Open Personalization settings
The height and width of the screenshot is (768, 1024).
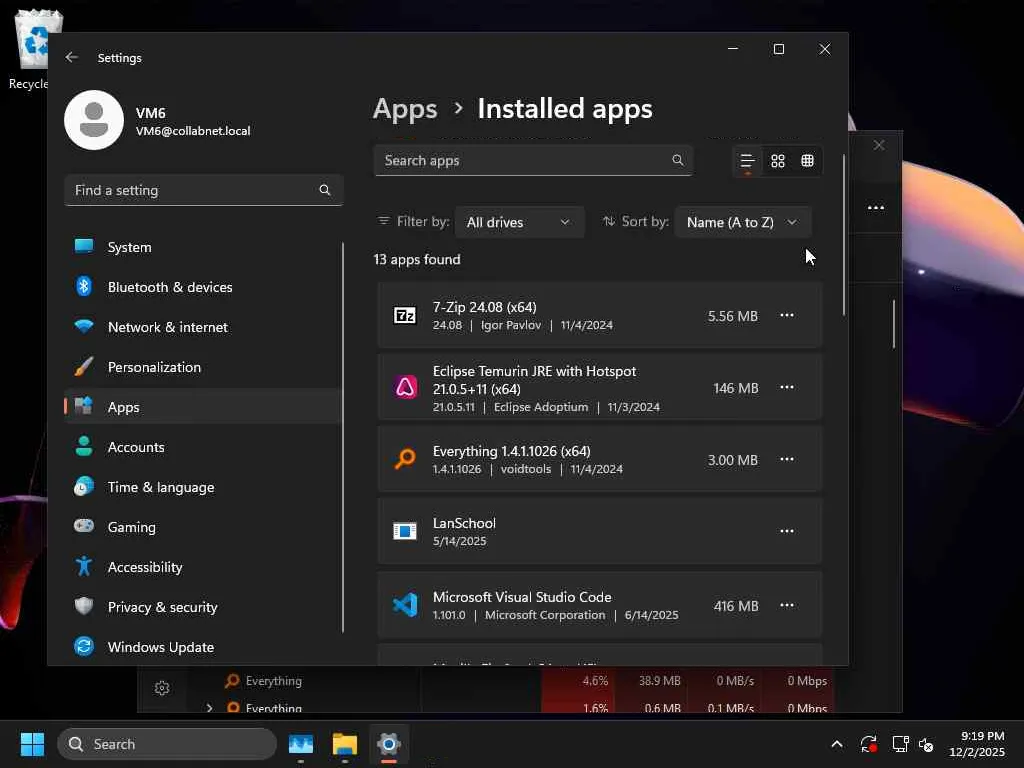point(202,367)
